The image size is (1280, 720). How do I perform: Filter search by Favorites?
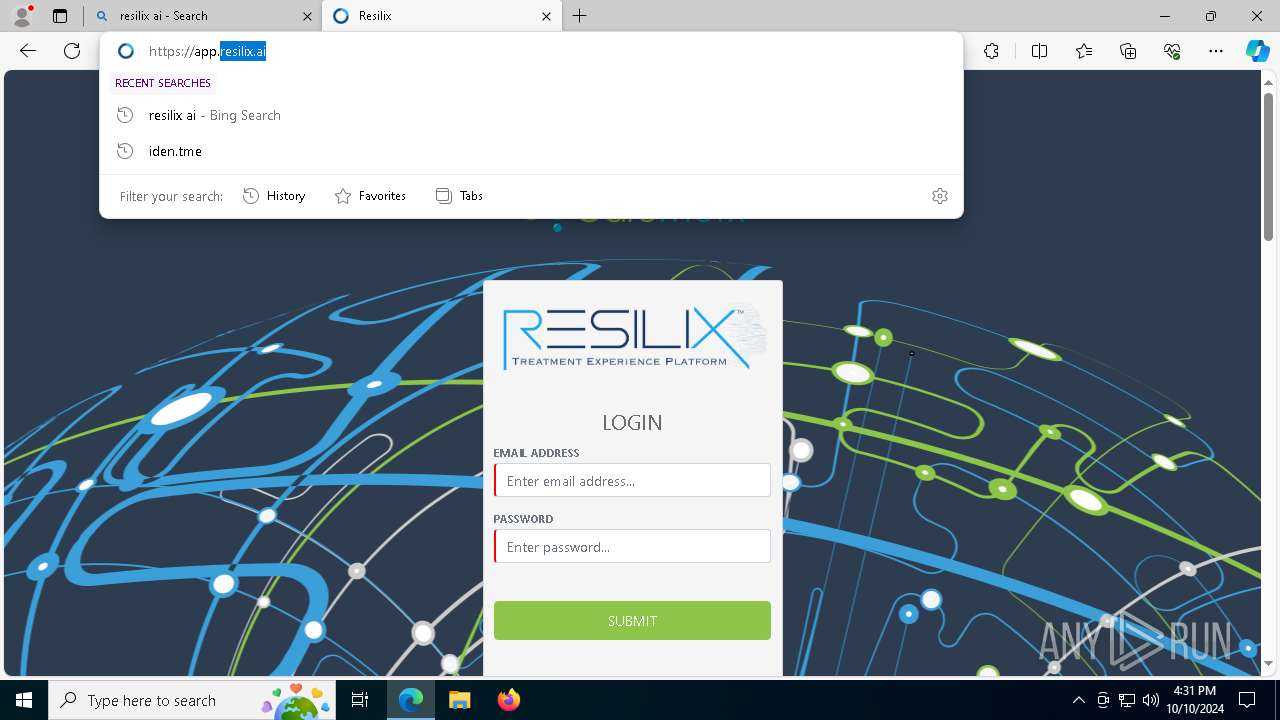[x=370, y=196]
